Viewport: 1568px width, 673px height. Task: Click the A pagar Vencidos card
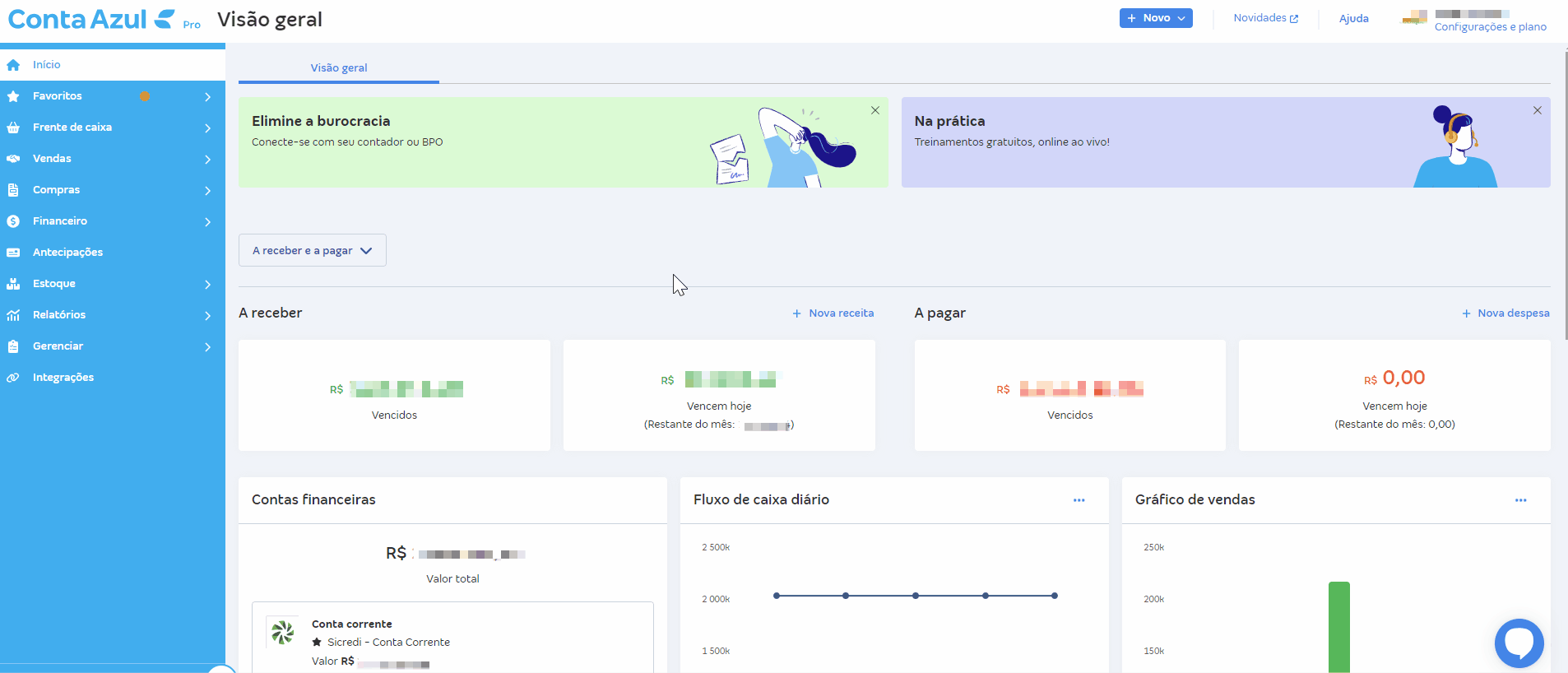click(1069, 395)
